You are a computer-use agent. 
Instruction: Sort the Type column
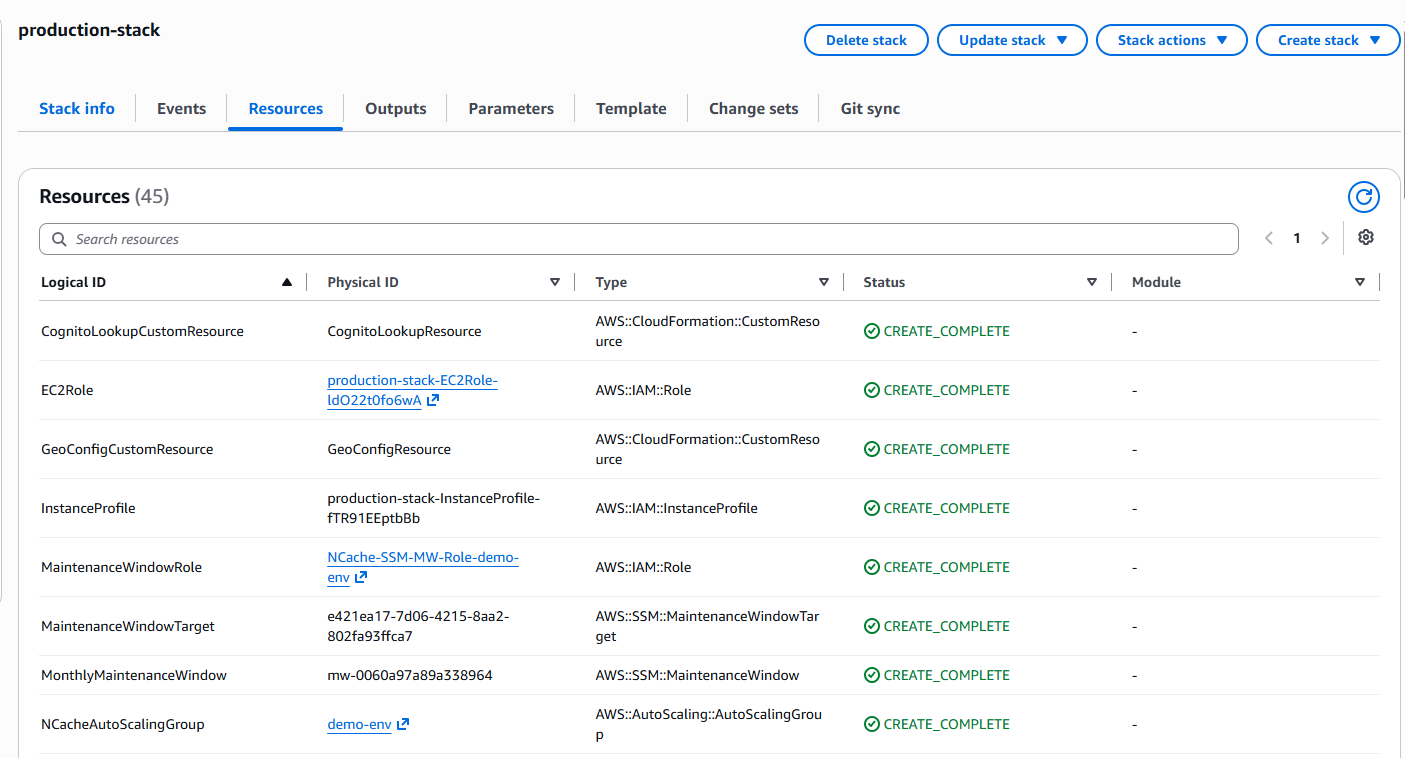(x=824, y=282)
